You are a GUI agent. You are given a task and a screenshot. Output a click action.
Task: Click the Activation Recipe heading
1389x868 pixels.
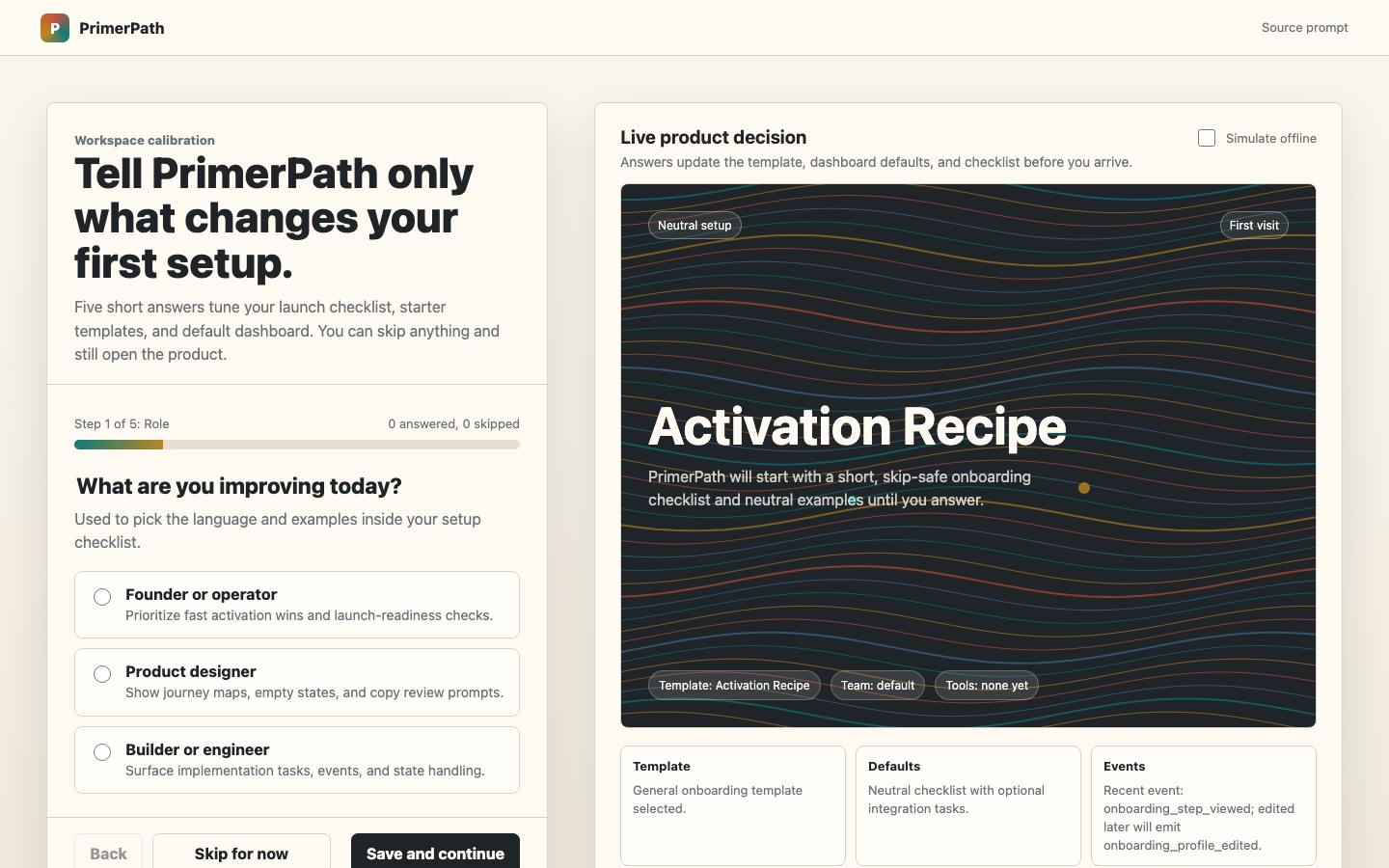858,426
